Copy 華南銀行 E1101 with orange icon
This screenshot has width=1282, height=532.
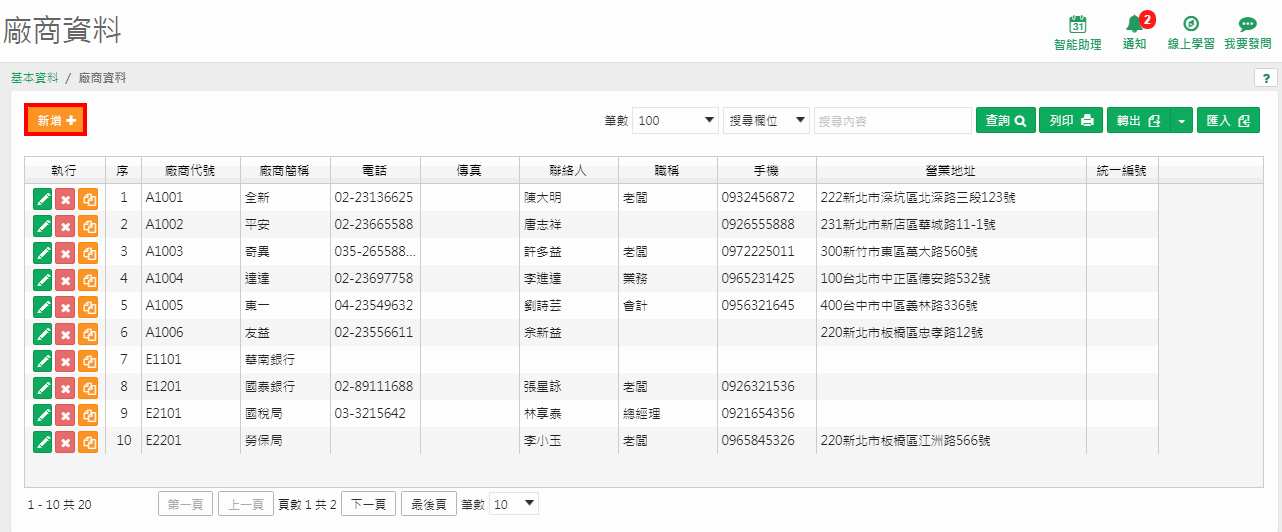tap(88, 360)
